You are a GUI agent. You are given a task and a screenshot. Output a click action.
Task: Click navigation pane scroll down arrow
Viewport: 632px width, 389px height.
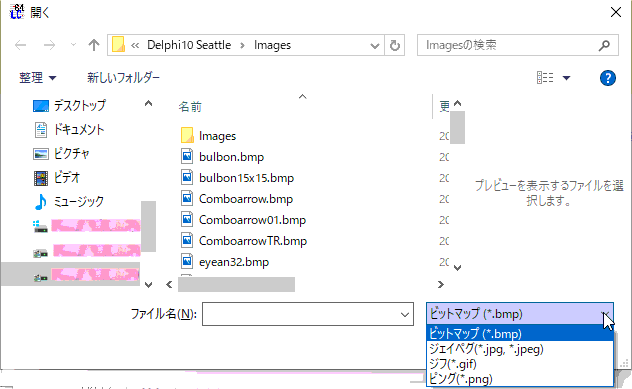pyautogui.click(x=148, y=285)
